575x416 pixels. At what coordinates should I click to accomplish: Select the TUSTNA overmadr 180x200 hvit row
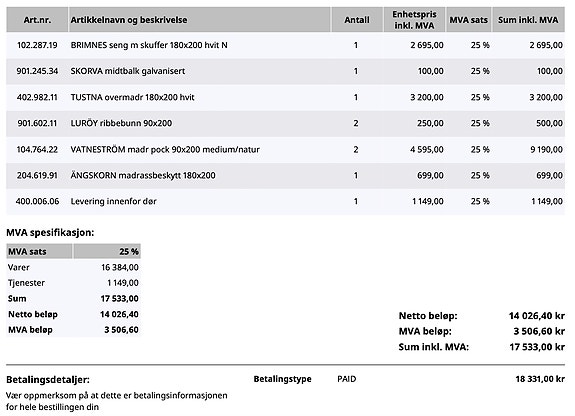285,97
